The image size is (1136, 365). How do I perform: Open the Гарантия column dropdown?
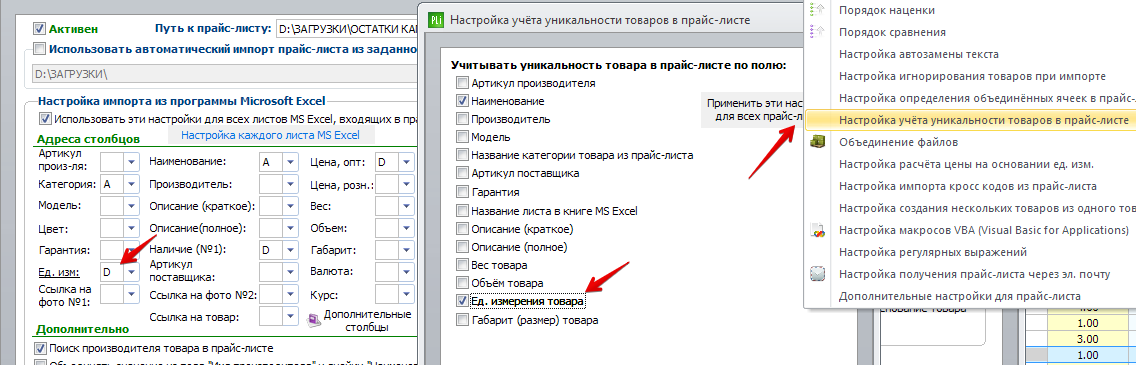pyautogui.click(x=131, y=251)
